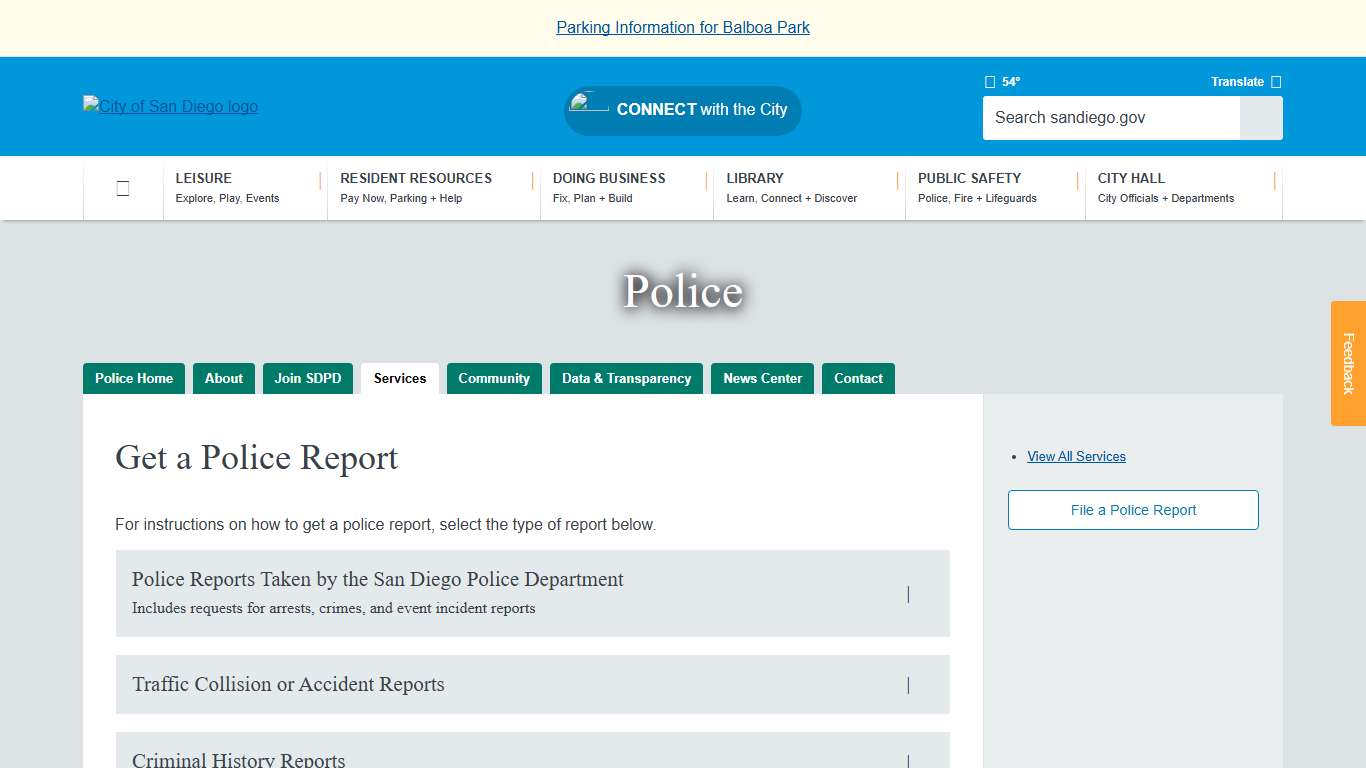
Task: Click Parking Information for Balboa Park link
Action: pos(682,27)
